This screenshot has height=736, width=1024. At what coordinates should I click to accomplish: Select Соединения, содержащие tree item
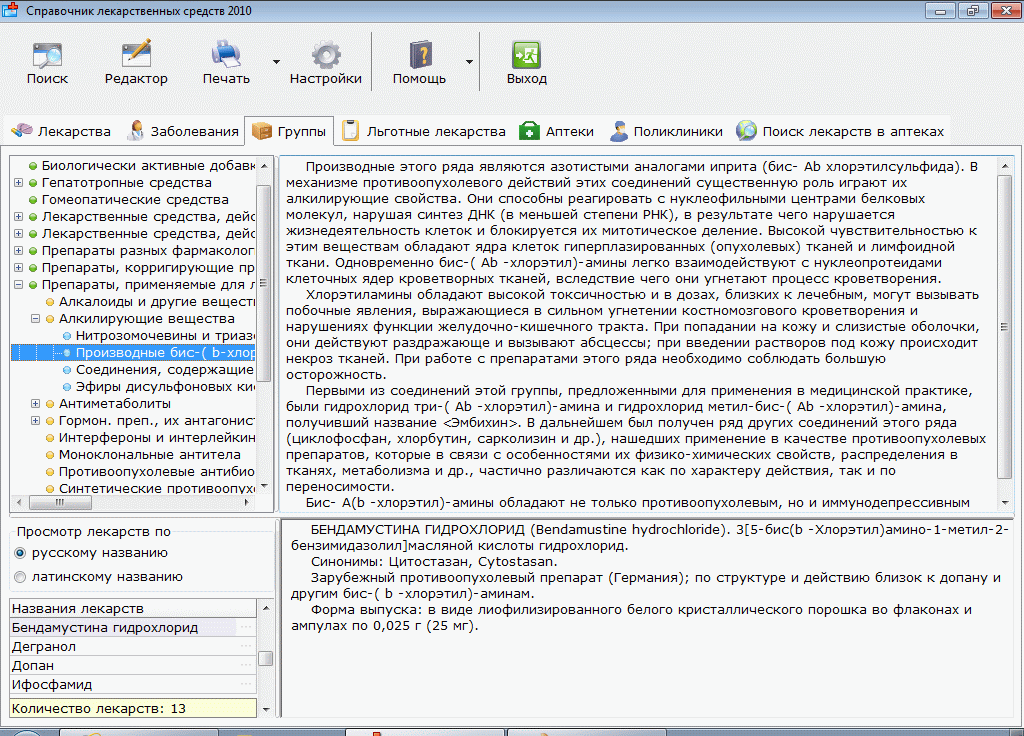point(165,370)
